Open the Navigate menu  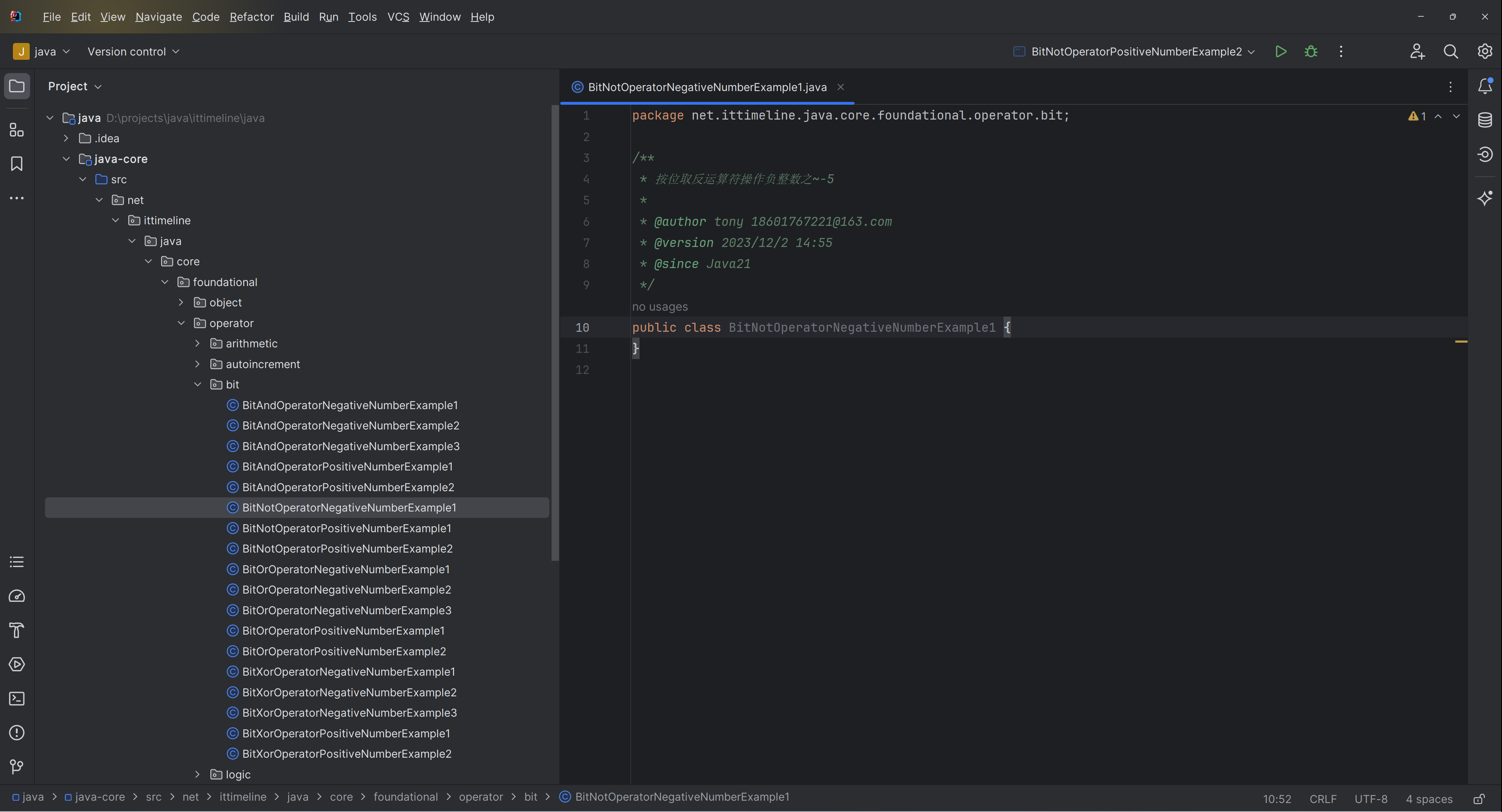pos(159,17)
